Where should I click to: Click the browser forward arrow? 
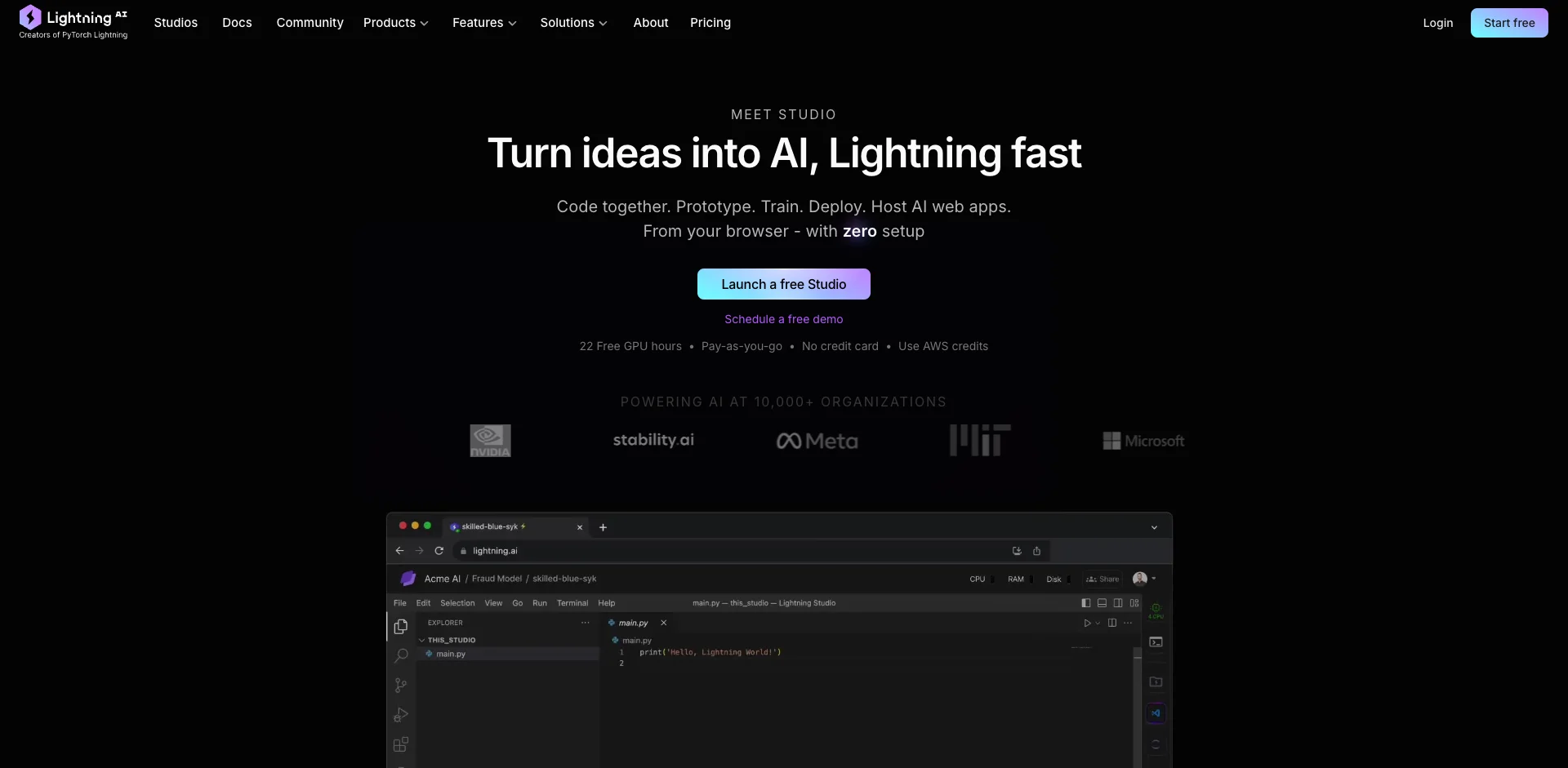(x=419, y=551)
